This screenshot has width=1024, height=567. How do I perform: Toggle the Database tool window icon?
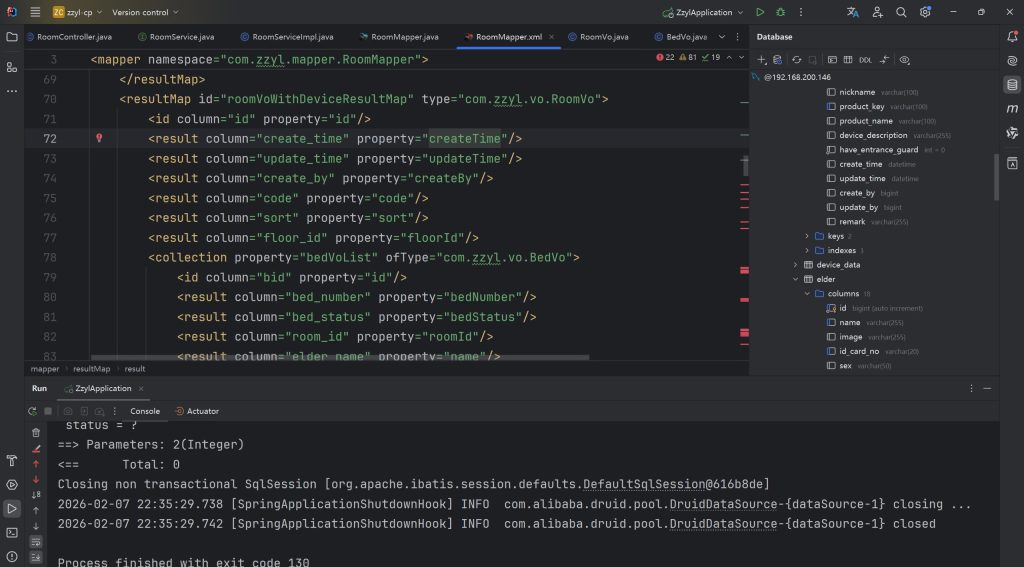click(x=1012, y=84)
